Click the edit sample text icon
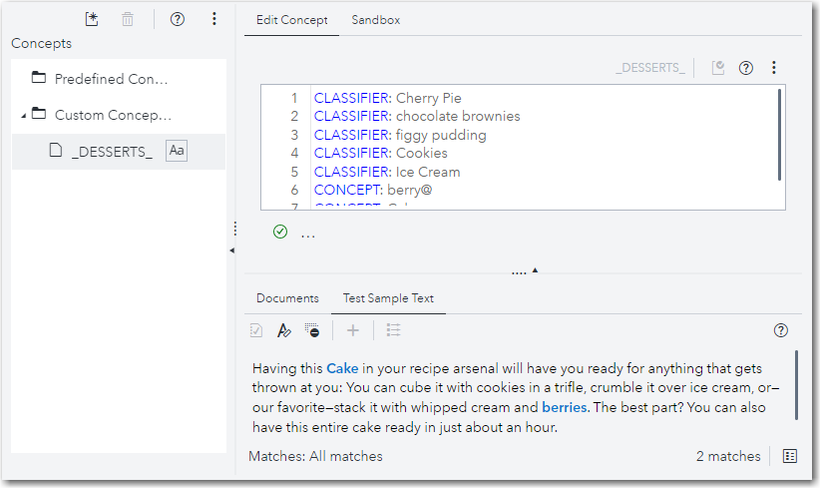Screen dimensions: 820x488 (284, 330)
